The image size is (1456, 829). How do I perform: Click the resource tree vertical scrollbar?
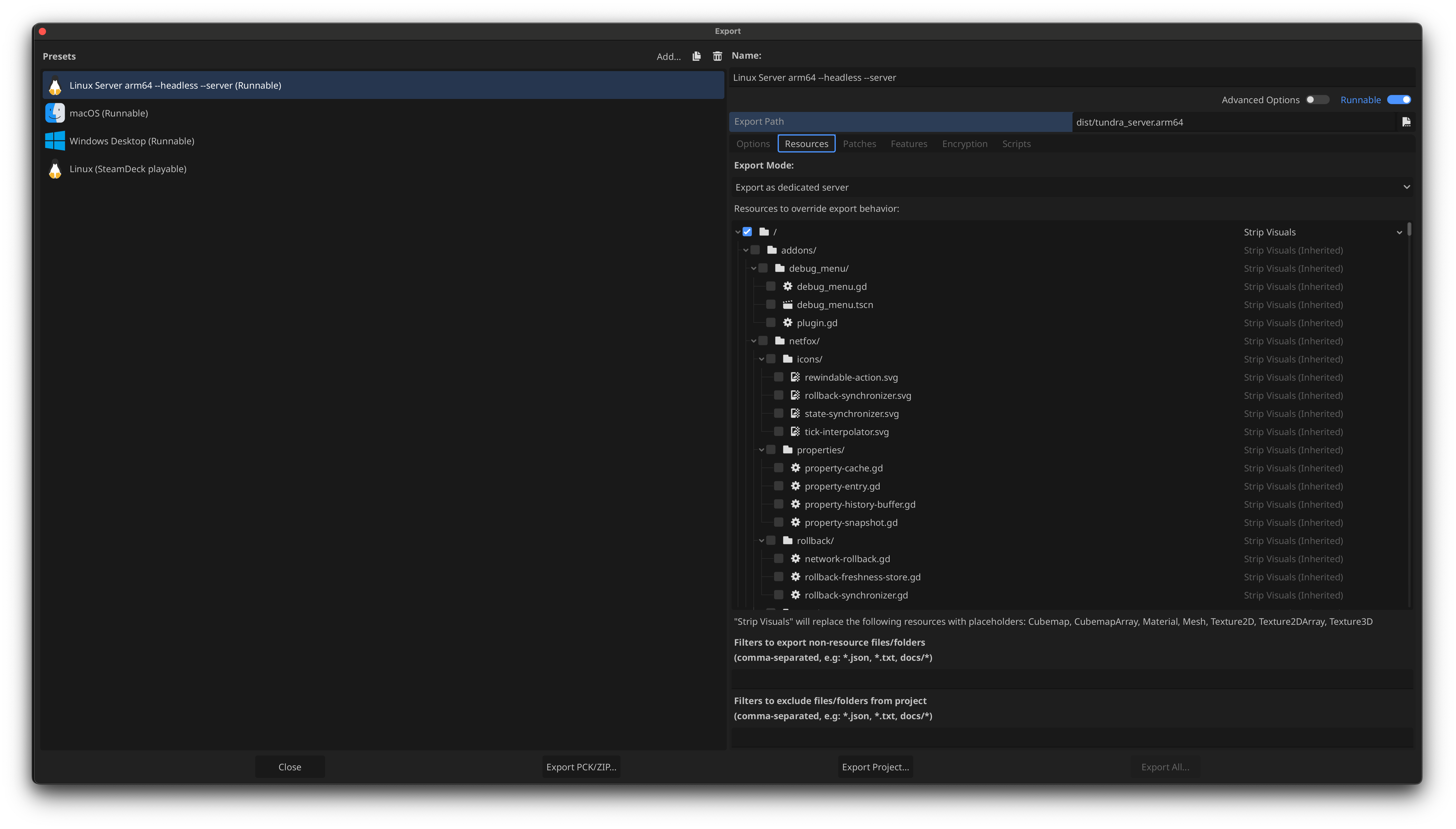pos(1409,229)
